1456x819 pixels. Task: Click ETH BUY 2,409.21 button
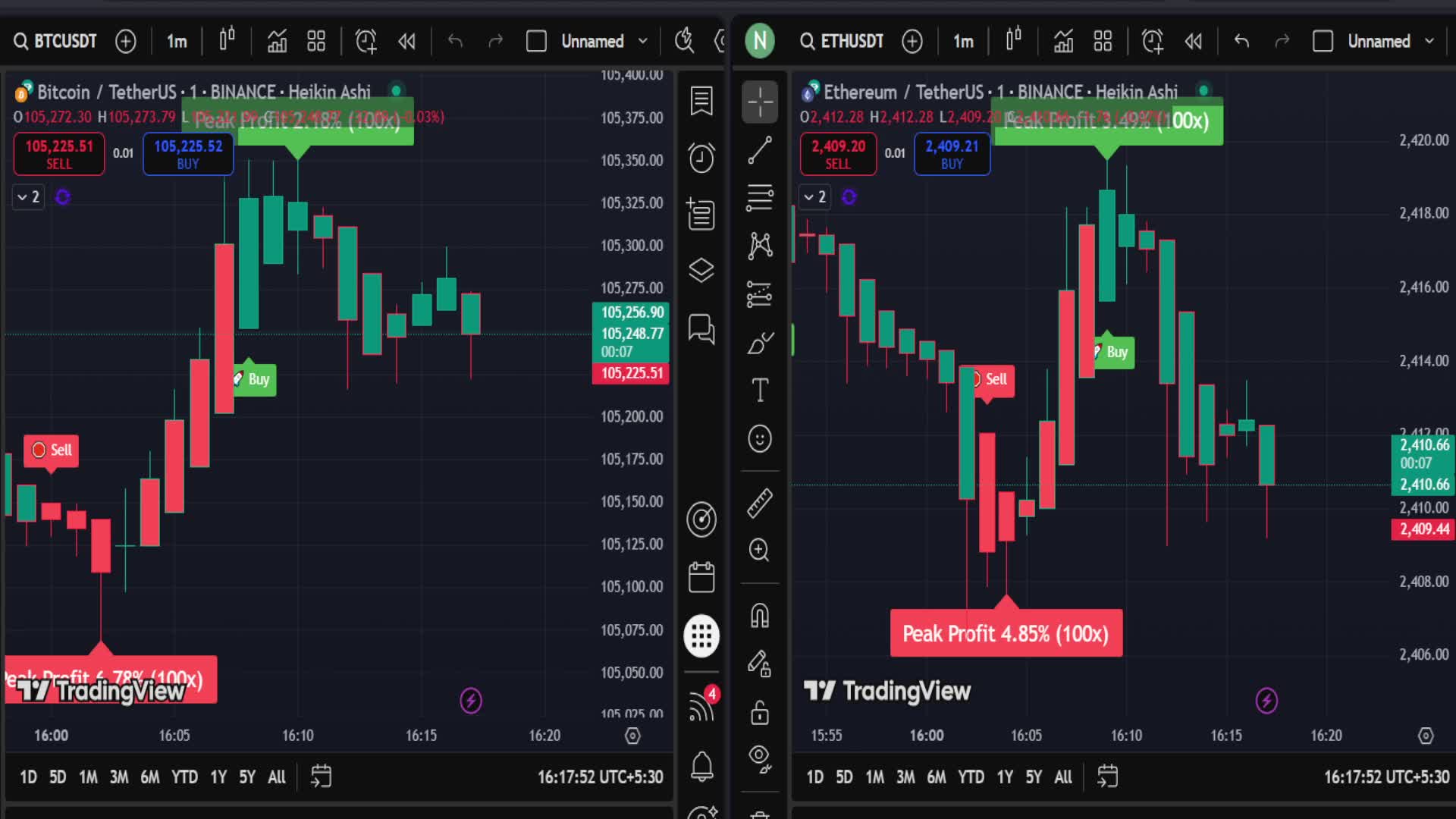952,154
